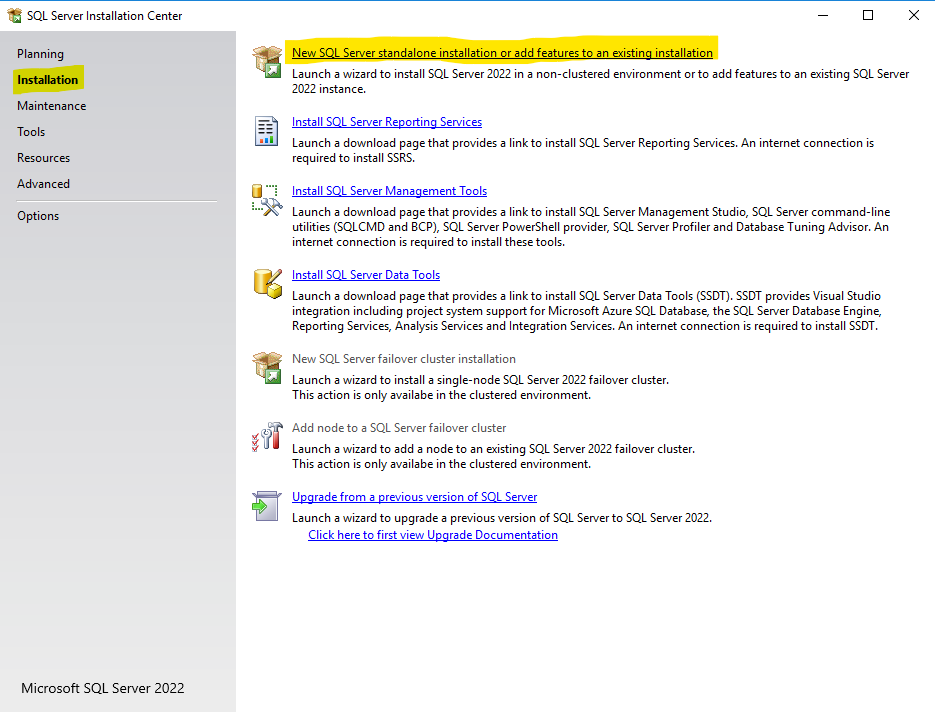Click the SQL Server Reporting Services report icon
935x712 pixels.
click(x=267, y=131)
